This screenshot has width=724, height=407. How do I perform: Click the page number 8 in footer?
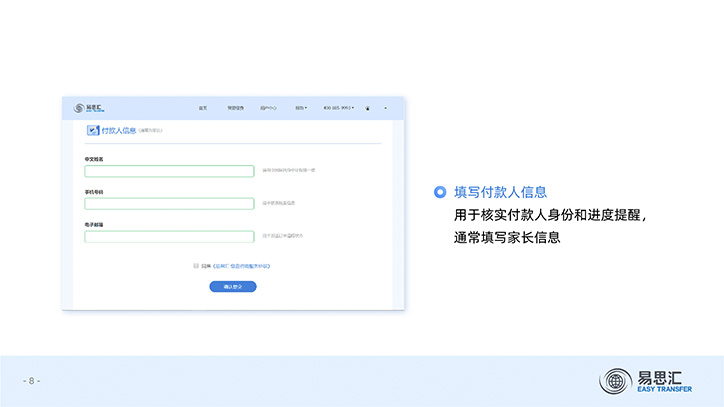coord(32,381)
